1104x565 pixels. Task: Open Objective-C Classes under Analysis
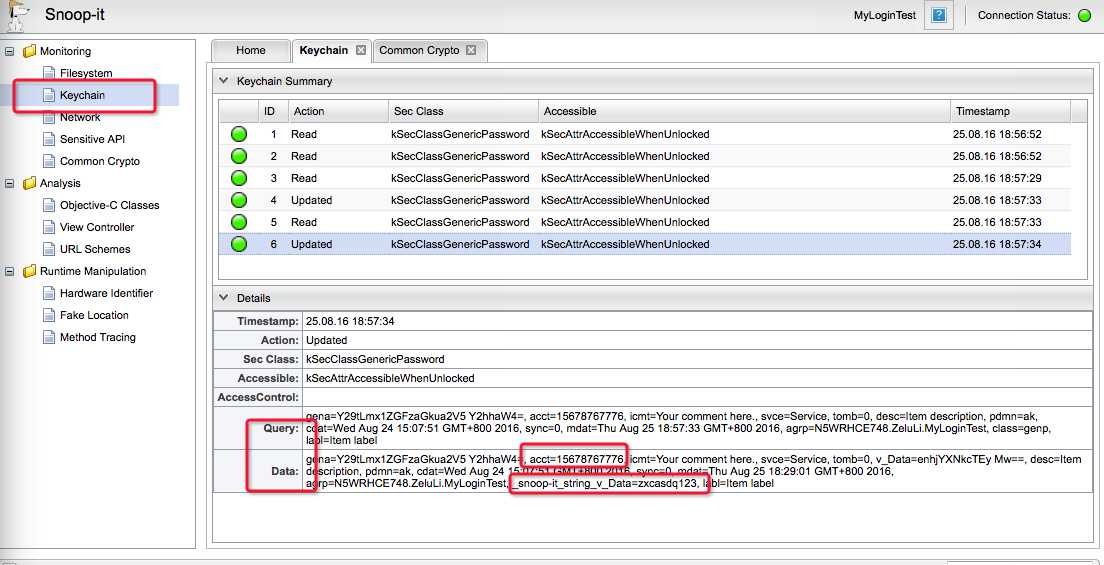(109, 206)
